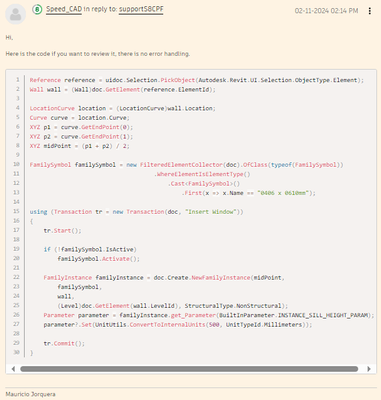Click the code scrollbar left arrow
This screenshot has height=400, width=381.
coord(13,369)
